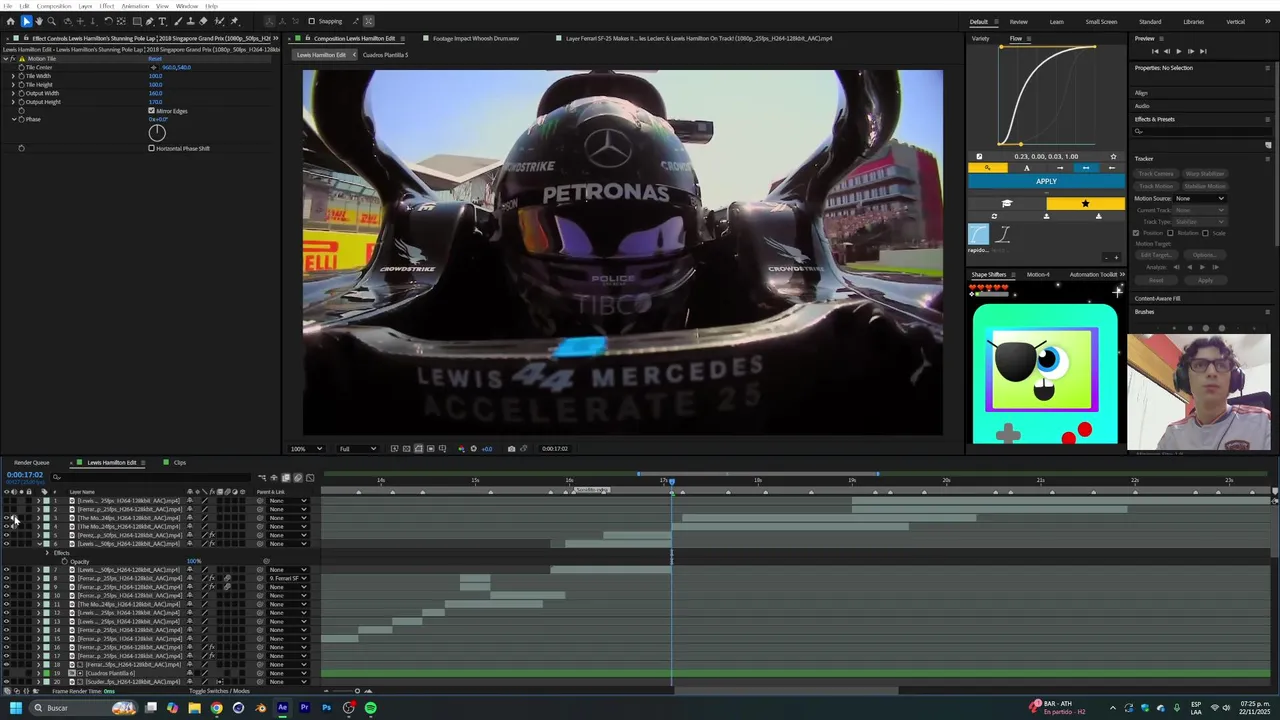Jump to first frame in Preview panel

point(1155,50)
